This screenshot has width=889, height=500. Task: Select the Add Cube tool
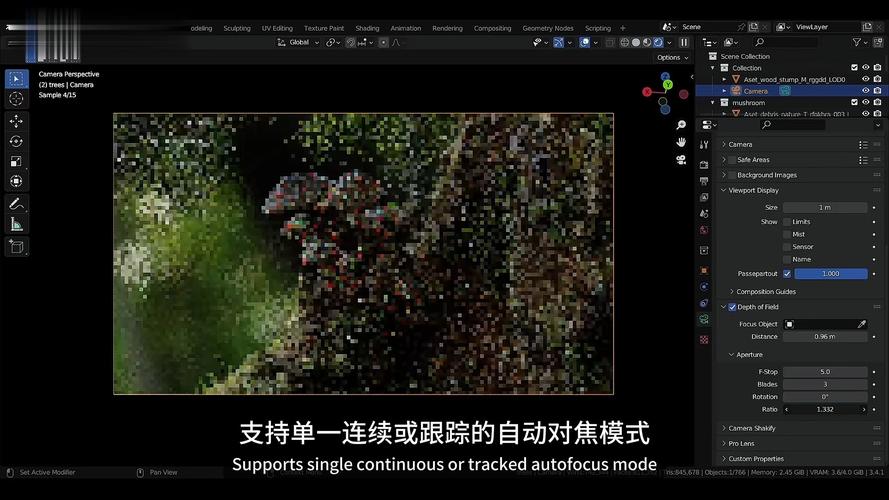[x=16, y=247]
